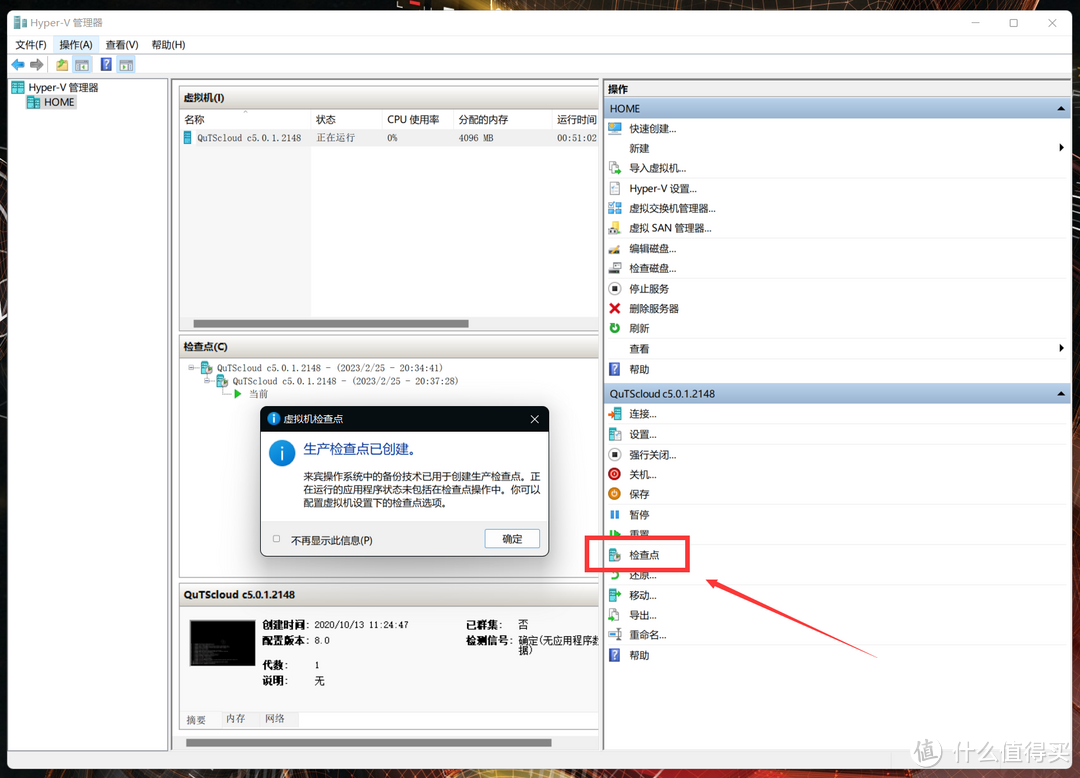Open 快速创建... quick create action
Viewport: 1080px width, 778px height.
click(652, 129)
